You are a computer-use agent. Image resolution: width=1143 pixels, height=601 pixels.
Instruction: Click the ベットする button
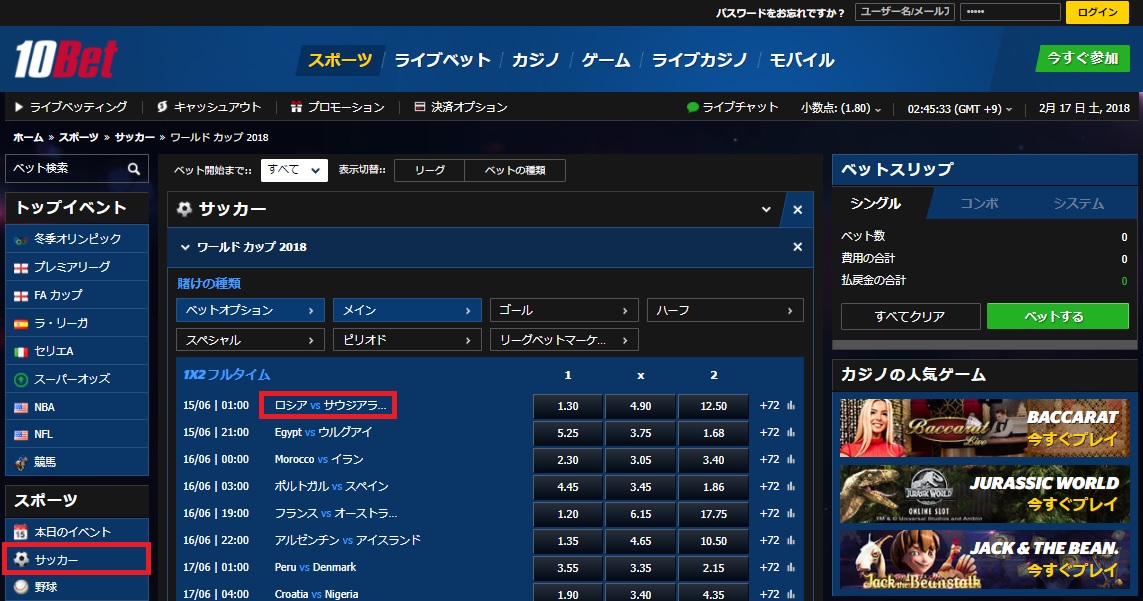pos(1058,317)
